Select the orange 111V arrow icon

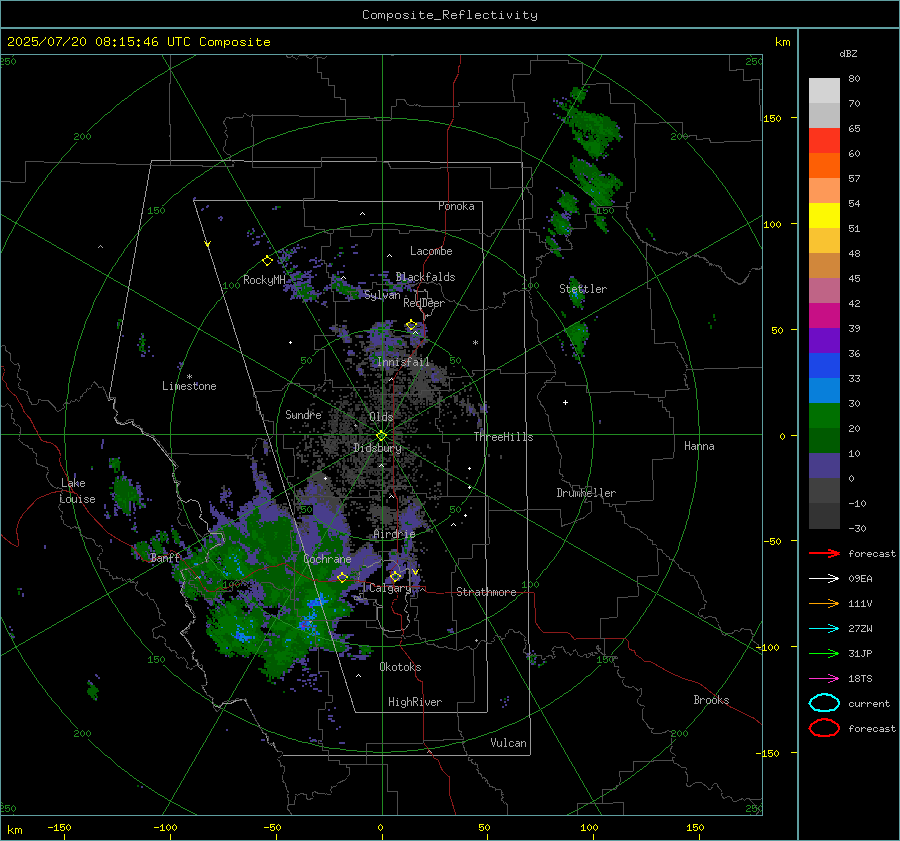pyautogui.click(x=824, y=603)
